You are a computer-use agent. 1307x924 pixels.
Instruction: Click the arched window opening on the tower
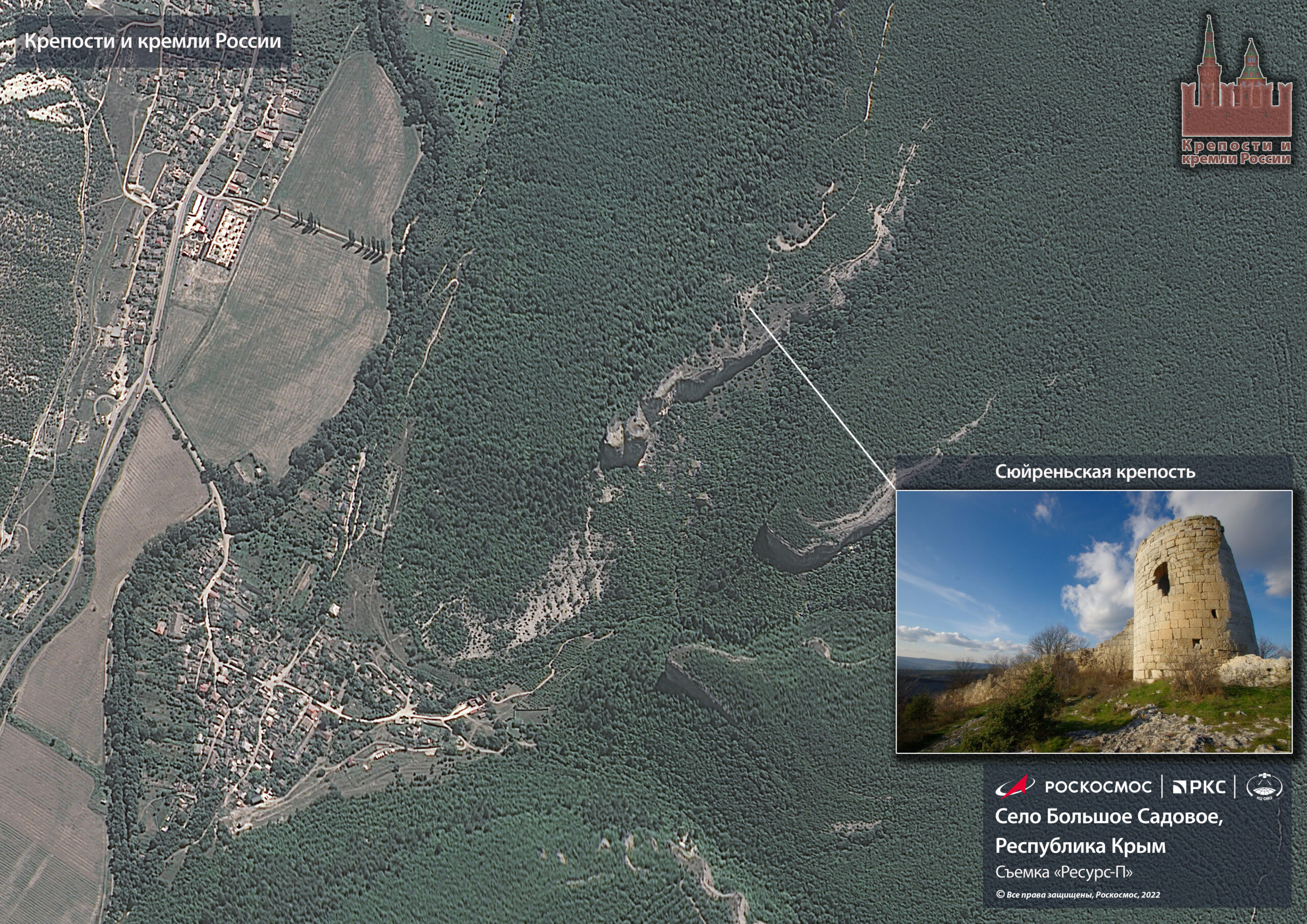[x=1161, y=578]
